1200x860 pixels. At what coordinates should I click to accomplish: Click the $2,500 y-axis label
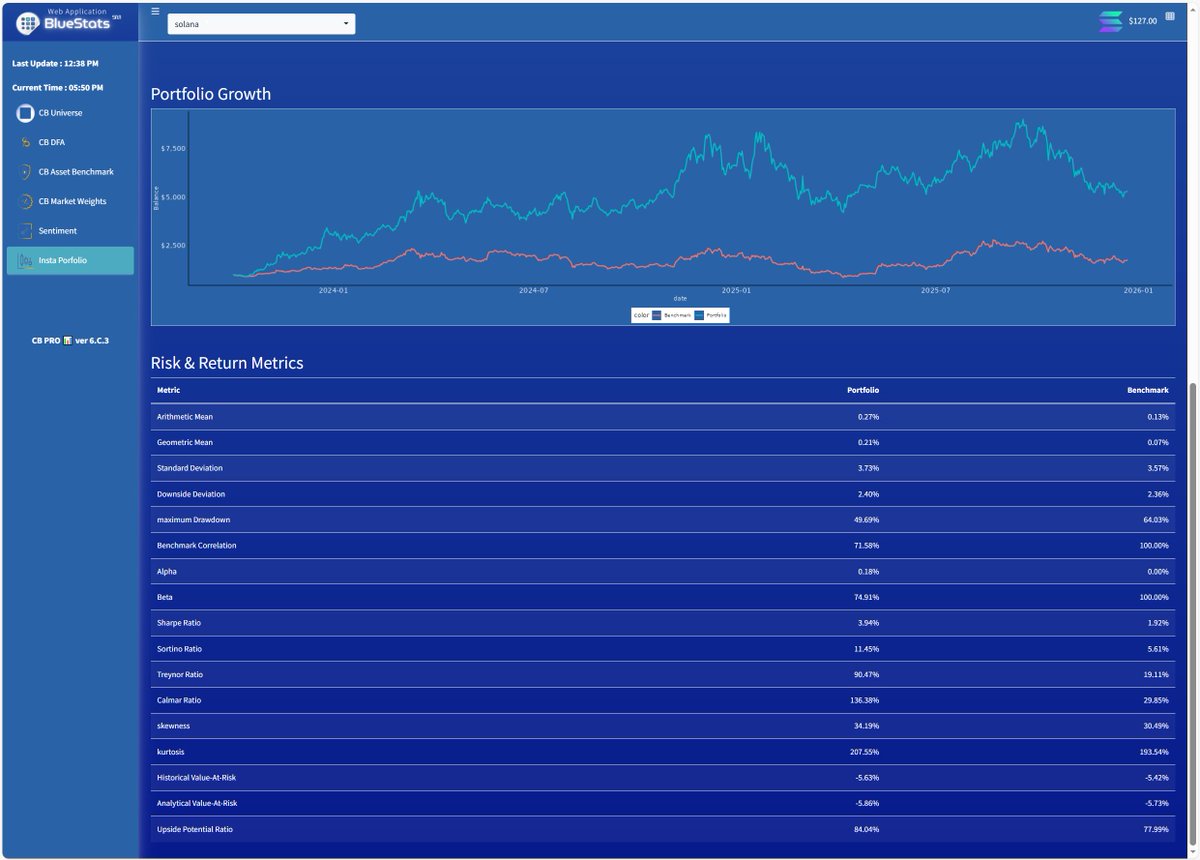pyautogui.click(x=173, y=245)
